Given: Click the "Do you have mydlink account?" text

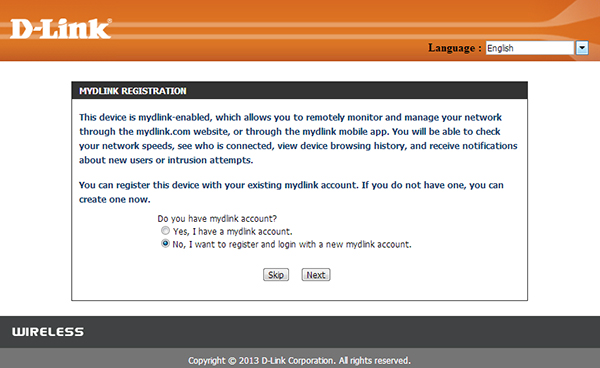Looking at the screenshot, I should tap(217, 218).
